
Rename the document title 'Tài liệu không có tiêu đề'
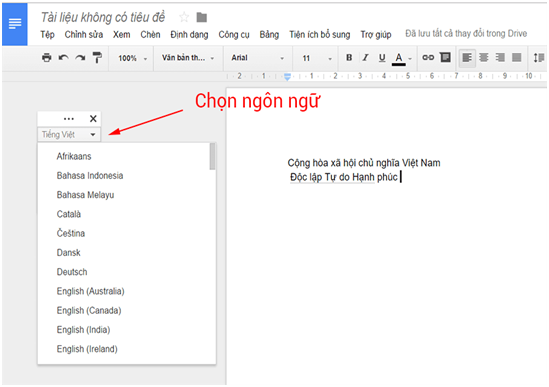(103, 17)
